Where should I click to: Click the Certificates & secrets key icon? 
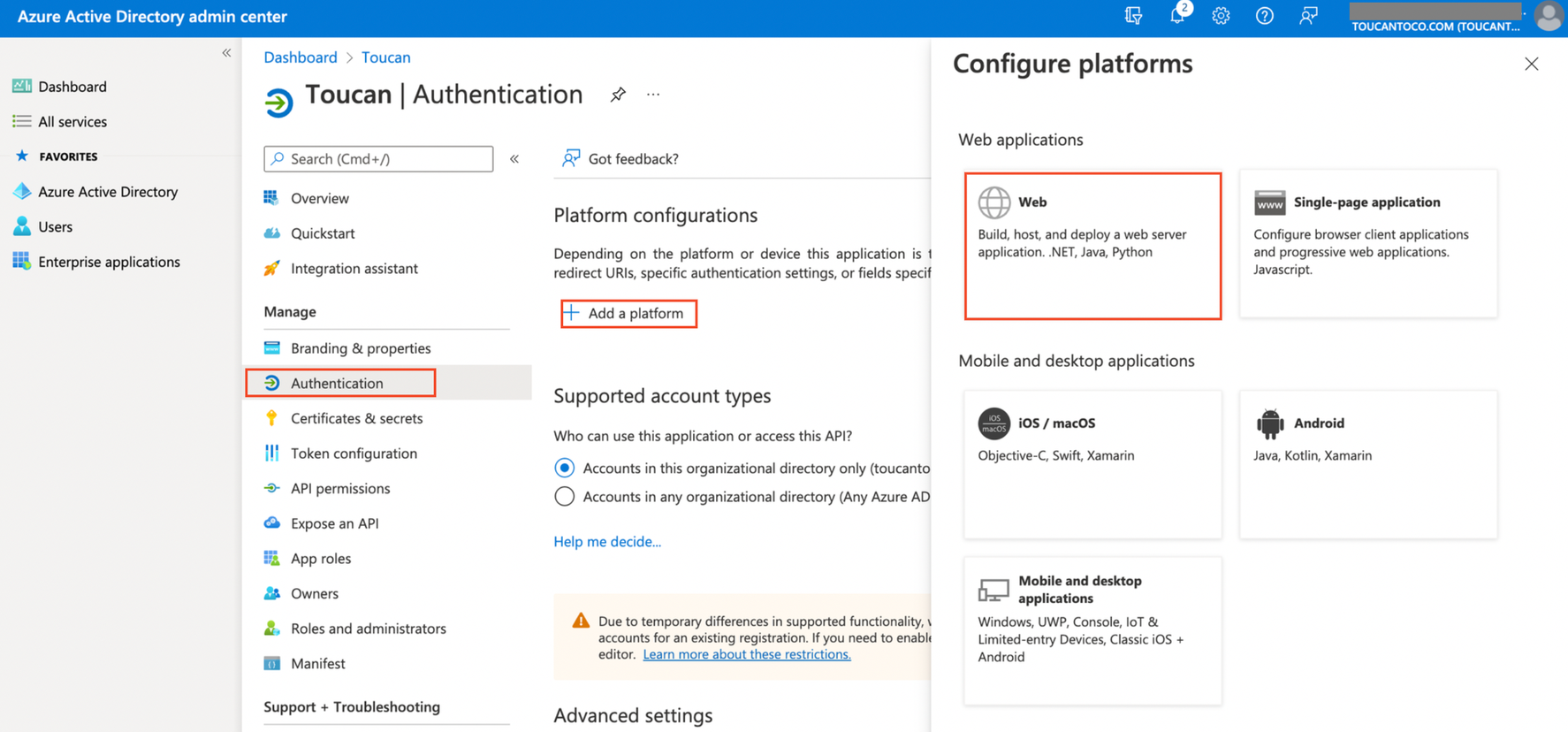point(271,417)
